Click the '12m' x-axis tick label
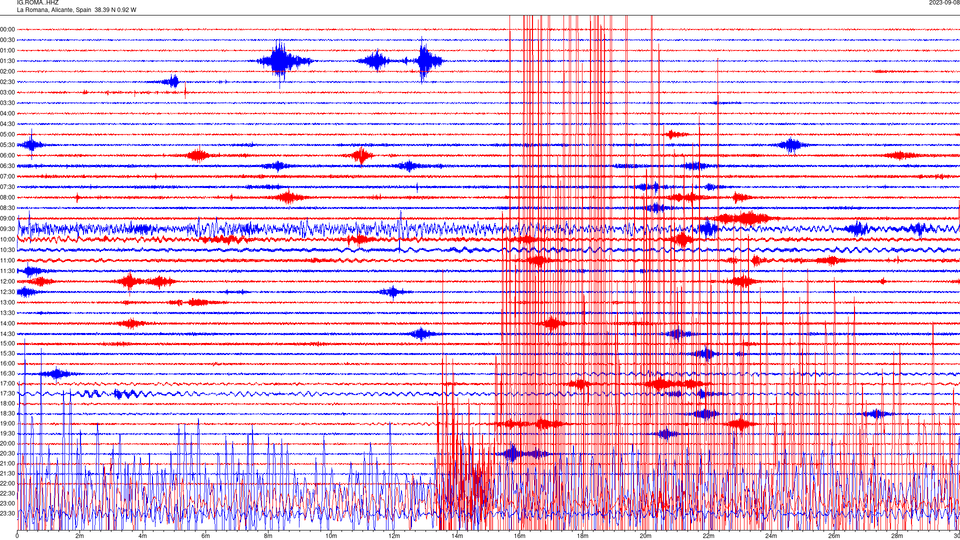The width and height of the screenshot is (960, 540). [x=394, y=536]
